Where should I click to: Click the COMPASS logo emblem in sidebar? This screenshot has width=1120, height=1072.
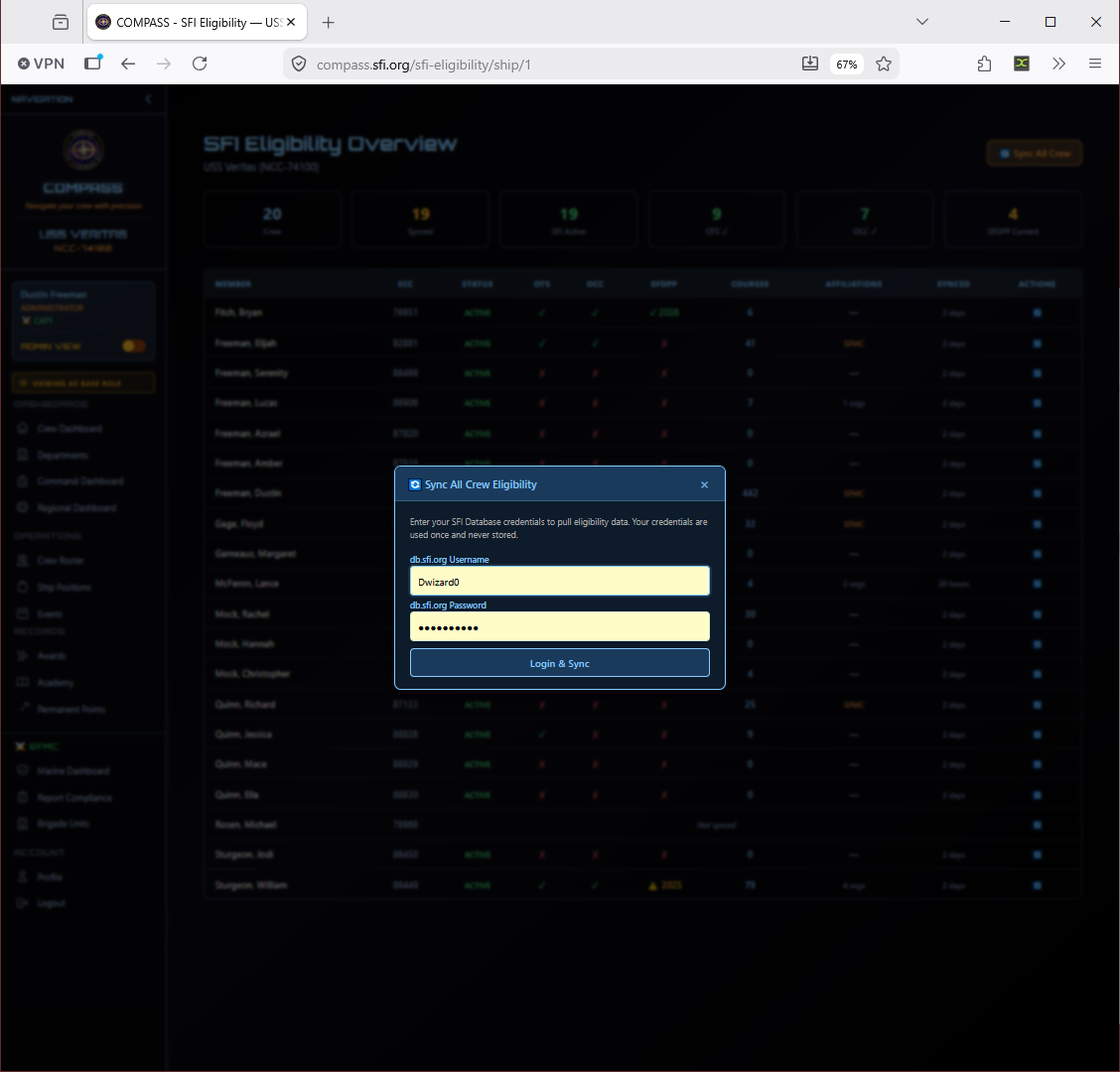[83, 149]
